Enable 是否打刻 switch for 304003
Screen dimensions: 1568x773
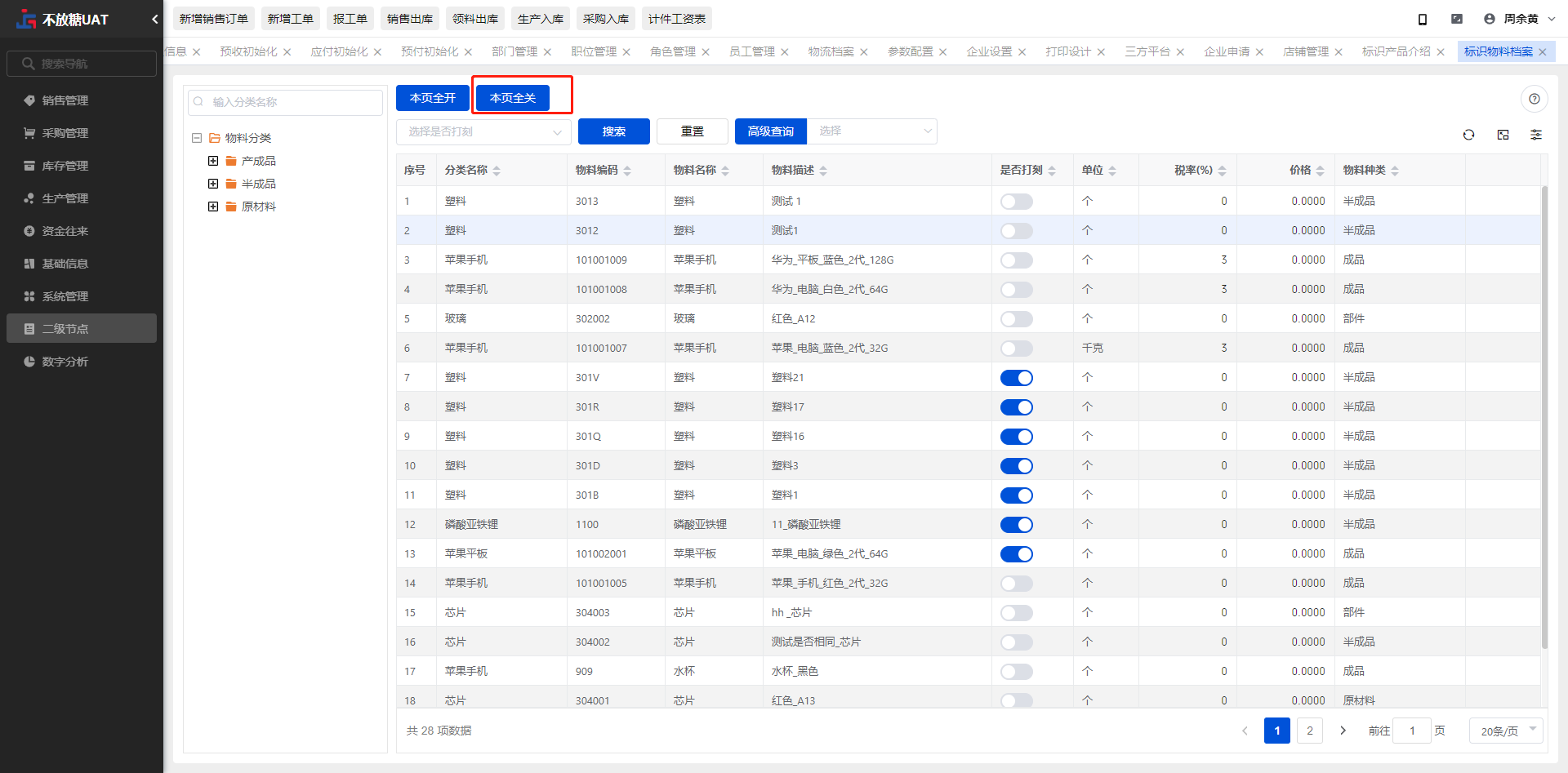(1017, 613)
